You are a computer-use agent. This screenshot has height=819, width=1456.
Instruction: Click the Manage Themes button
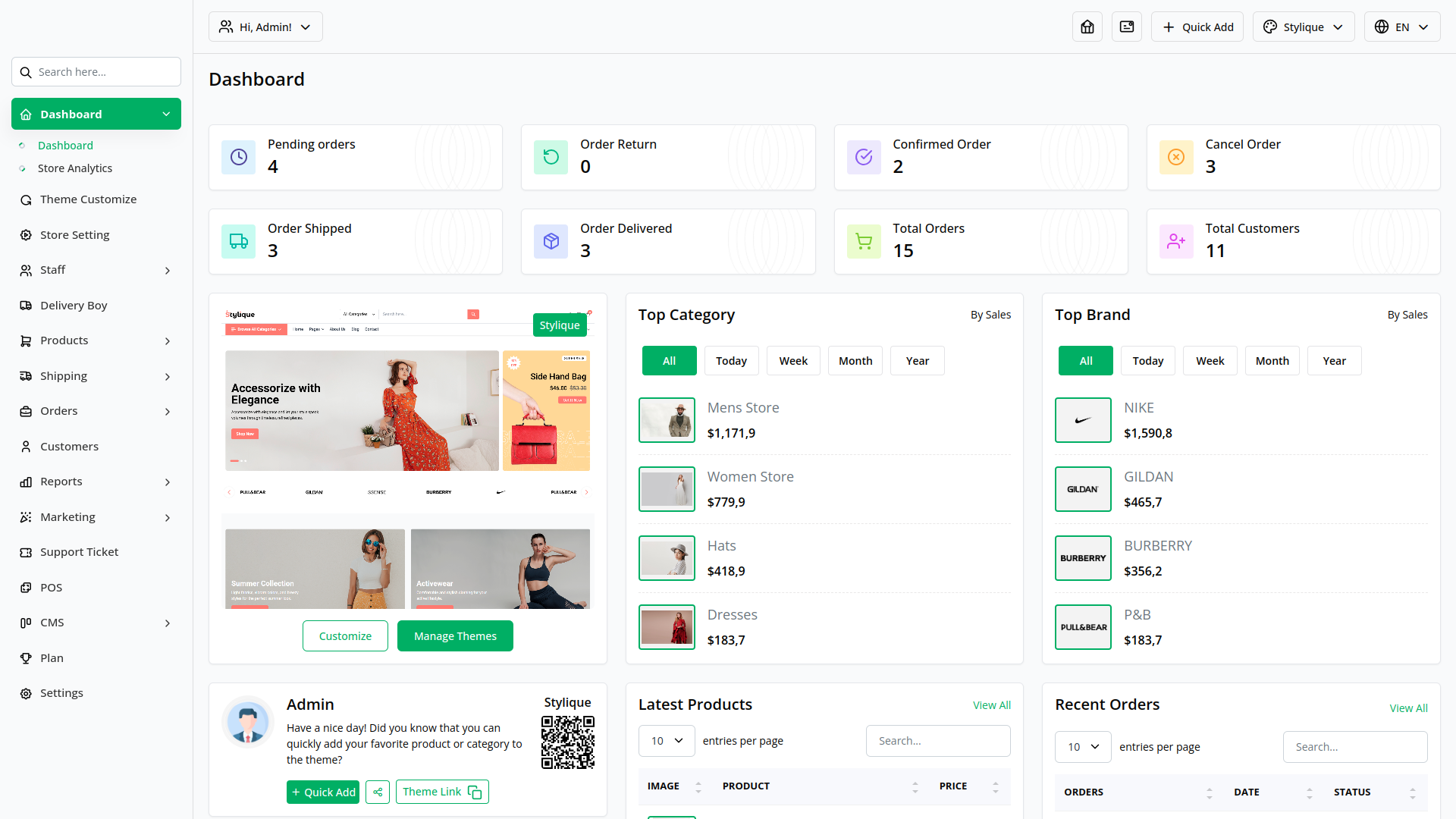coord(455,636)
